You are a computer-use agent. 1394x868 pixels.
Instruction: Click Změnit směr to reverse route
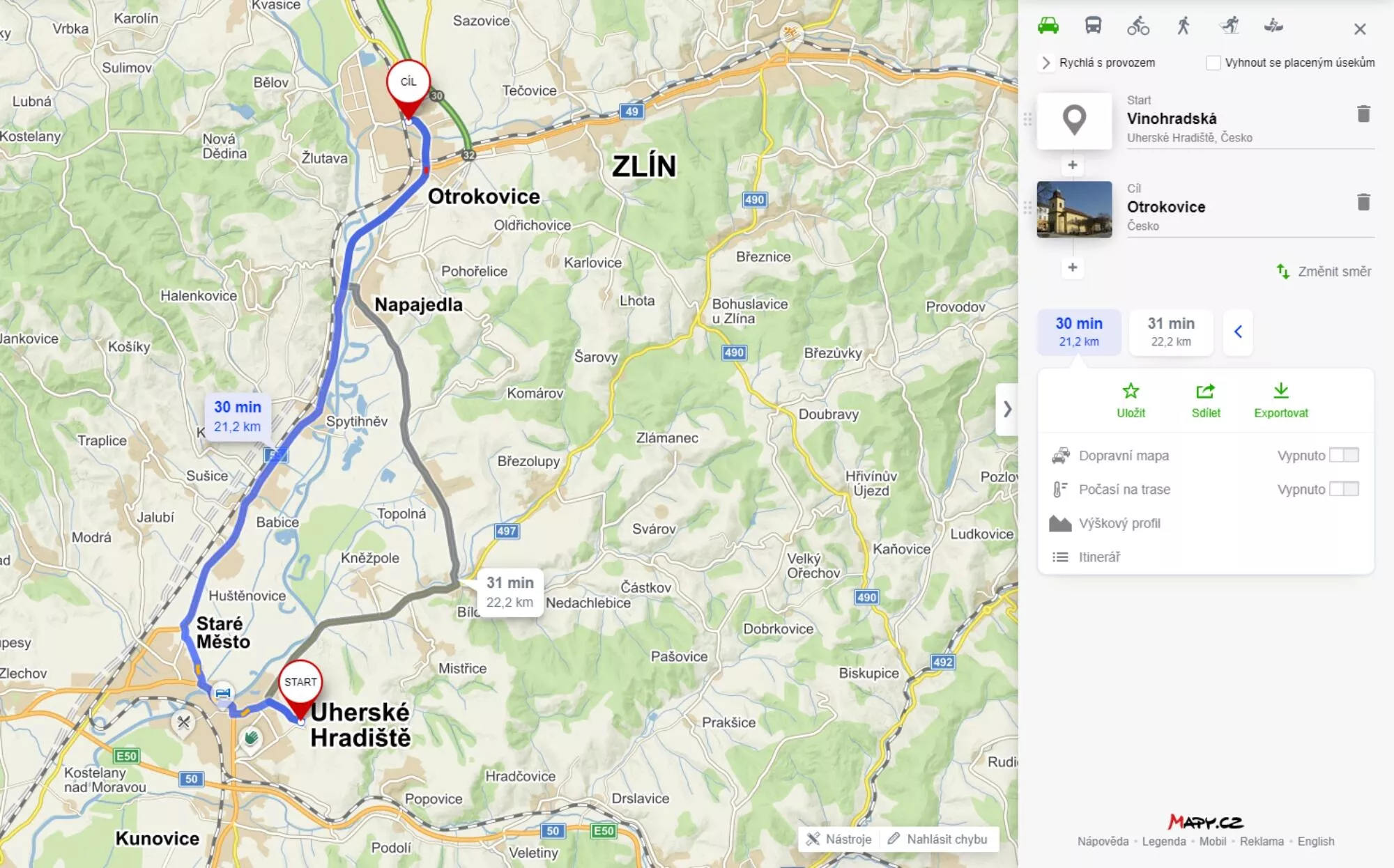pyautogui.click(x=1324, y=272)
